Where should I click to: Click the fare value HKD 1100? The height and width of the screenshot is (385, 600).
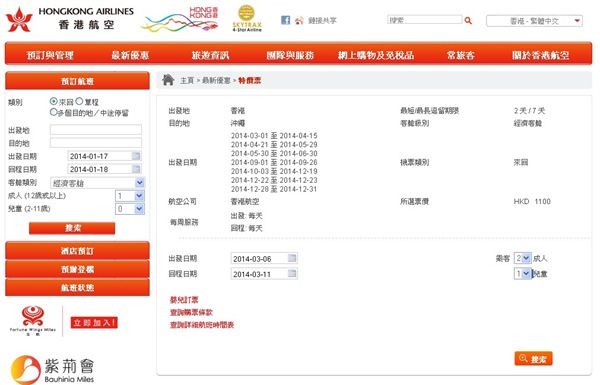pos(532,201)
